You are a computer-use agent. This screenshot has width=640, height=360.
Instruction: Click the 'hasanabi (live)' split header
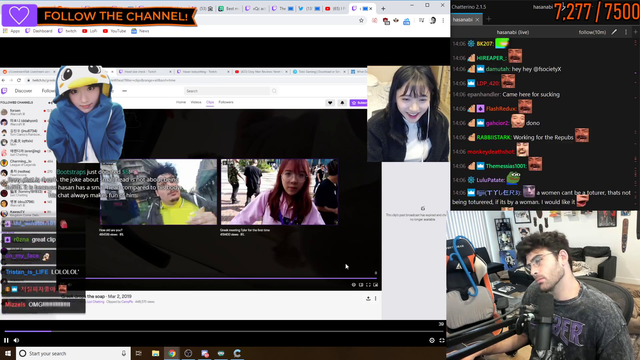[x=513, y=32]
